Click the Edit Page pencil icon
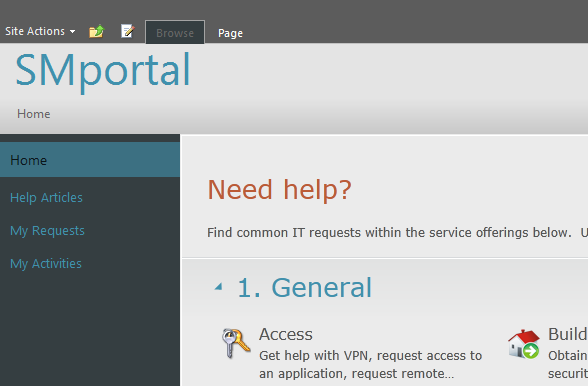The image size is (588, 386). (x=128, y=31)
